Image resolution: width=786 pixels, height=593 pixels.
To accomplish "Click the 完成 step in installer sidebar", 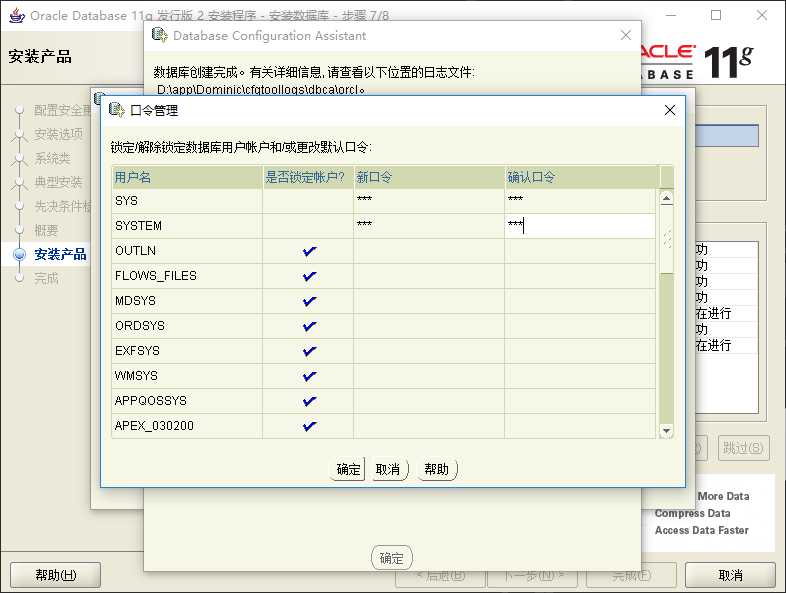I will coord(46,278).
